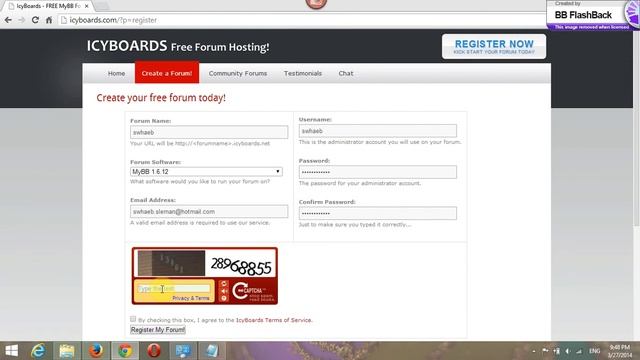Click the Register My Forum! button
640x360 pixels.
pos(158,330)
